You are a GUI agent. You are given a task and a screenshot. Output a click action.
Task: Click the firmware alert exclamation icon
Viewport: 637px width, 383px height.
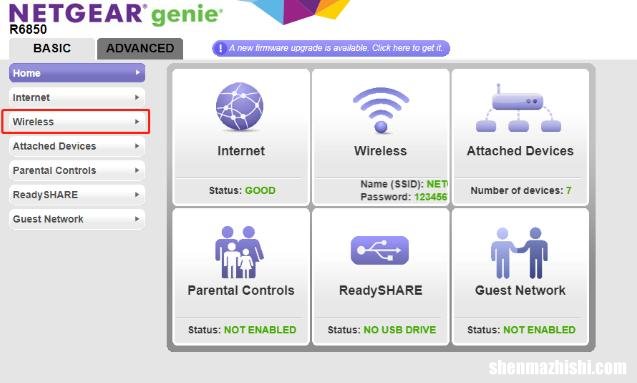220,48
